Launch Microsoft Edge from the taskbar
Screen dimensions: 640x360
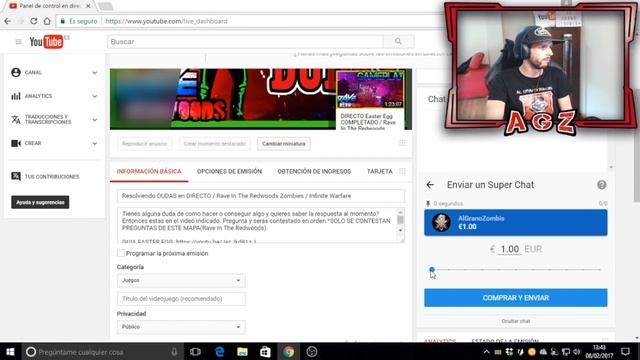(x=219, y=352)
